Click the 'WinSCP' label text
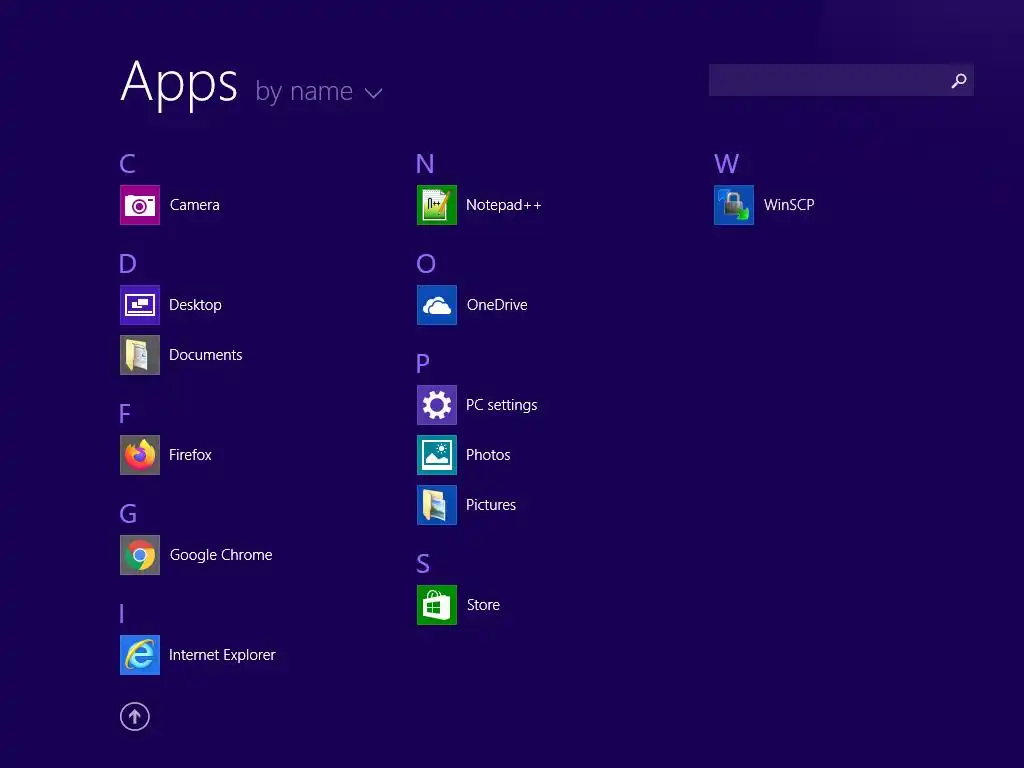Screen dimensions: 1024x768 [x=789, y=205]
